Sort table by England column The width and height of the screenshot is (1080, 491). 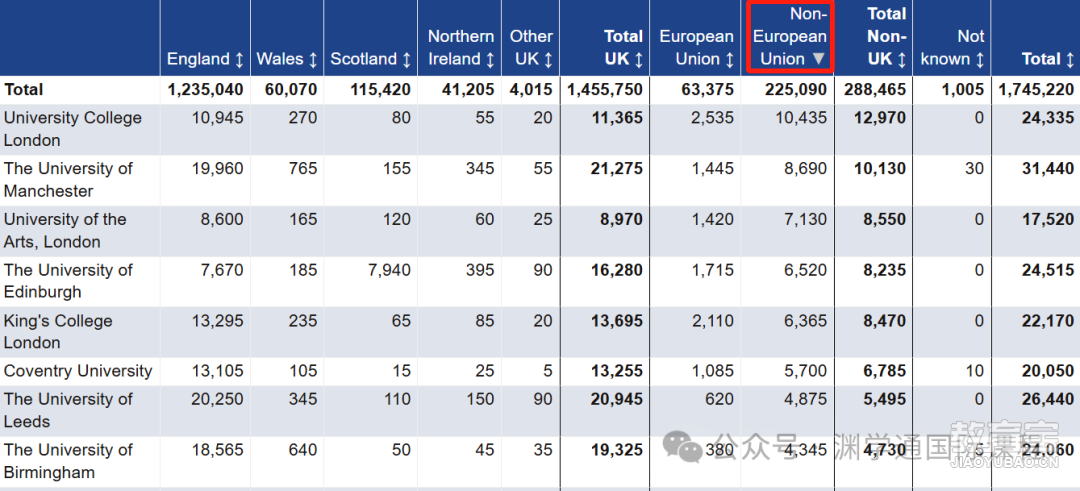click(x=205, y=59)
